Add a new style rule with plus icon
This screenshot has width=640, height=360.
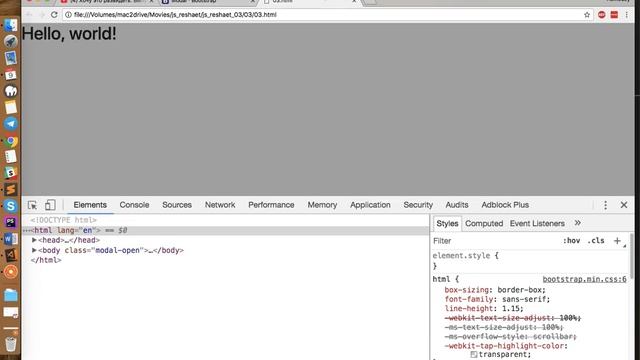[x=617, y=241]
